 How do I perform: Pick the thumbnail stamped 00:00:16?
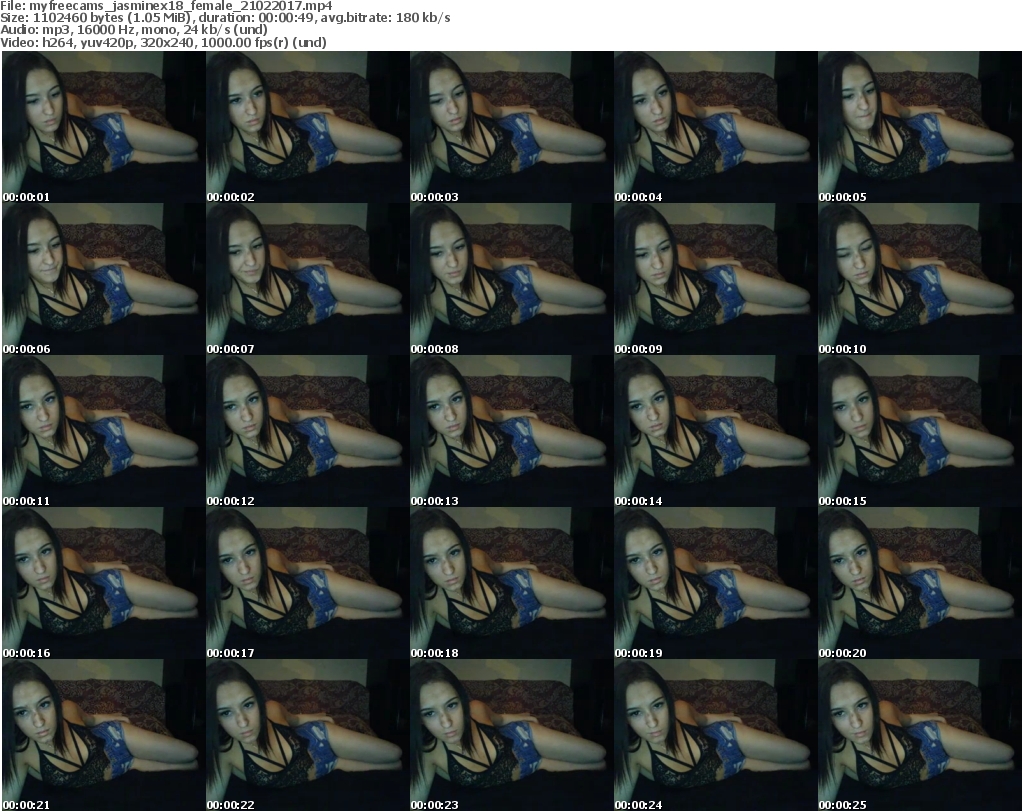click(x=103, y=583)
